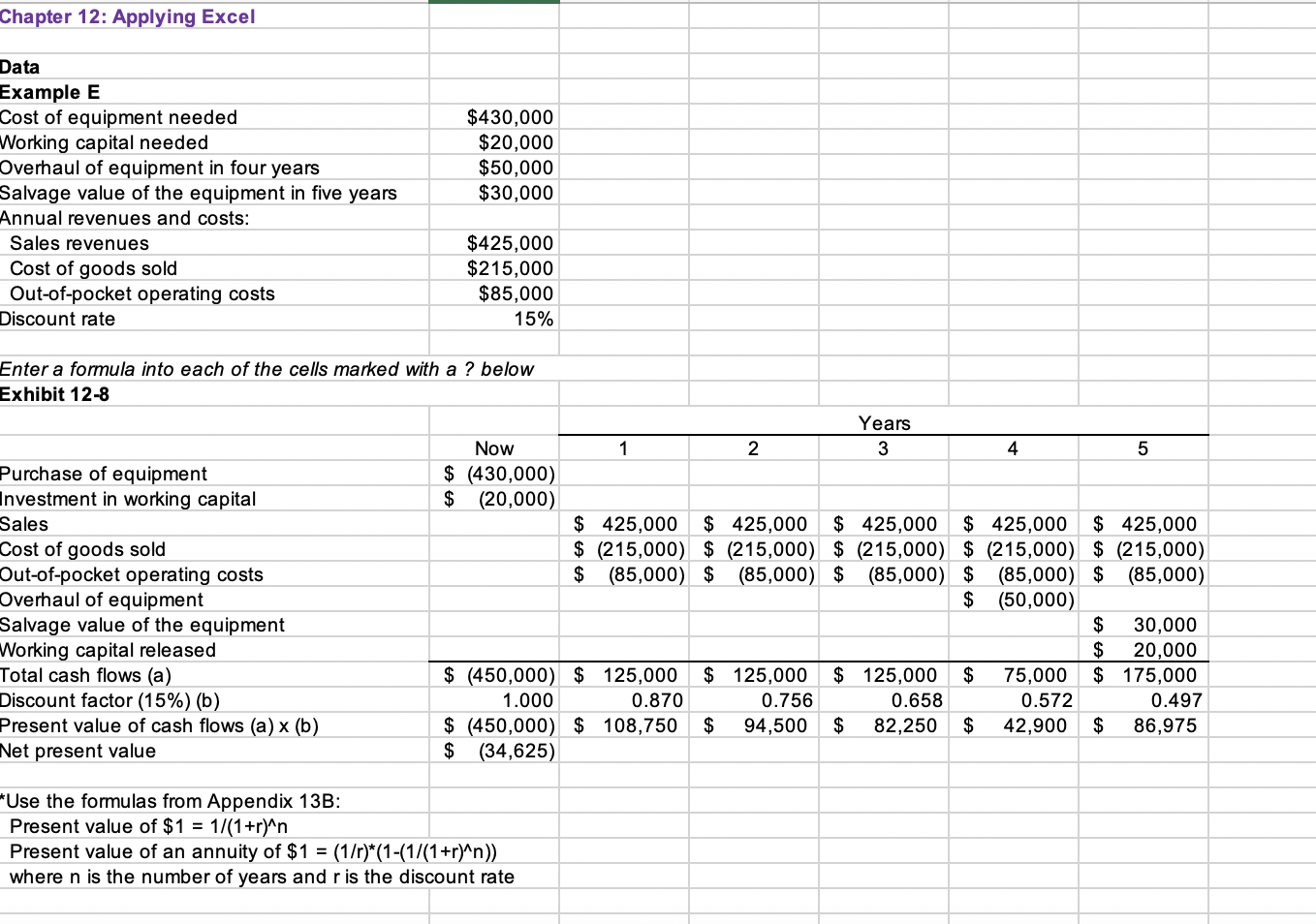This screenshot has width=1316, height=924.
Task: Select year 1 Sales 425,000 cell
Action: tap(624, 524)
